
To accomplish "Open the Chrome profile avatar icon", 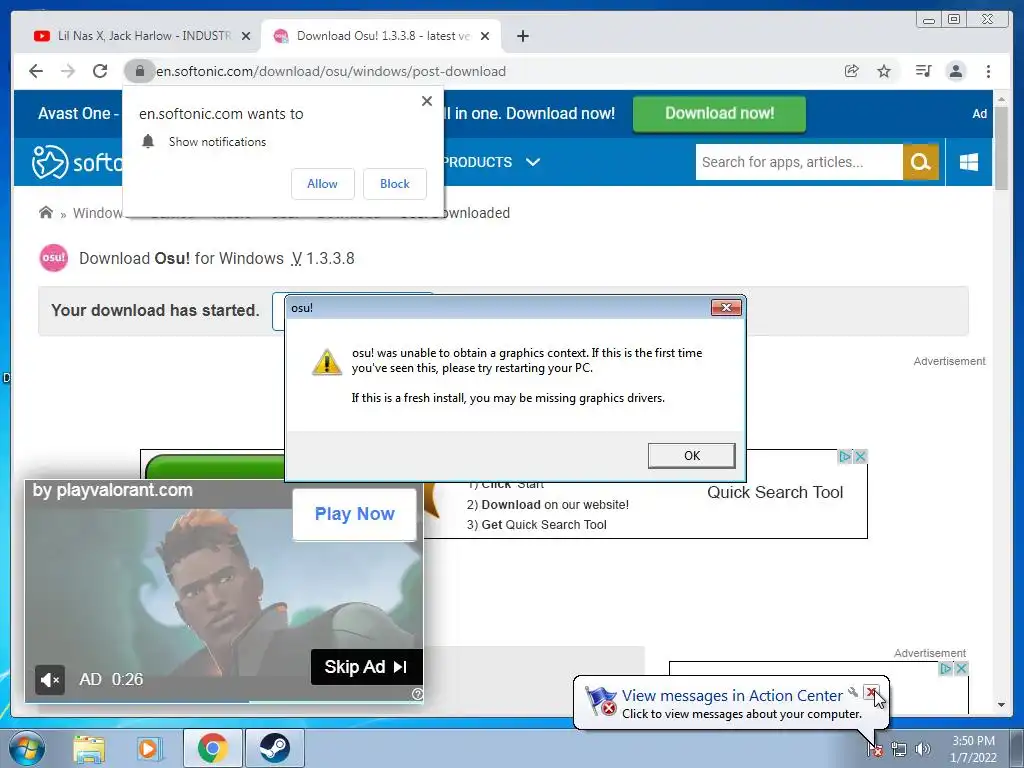I will pyautogui.click(x=955, y=71).
